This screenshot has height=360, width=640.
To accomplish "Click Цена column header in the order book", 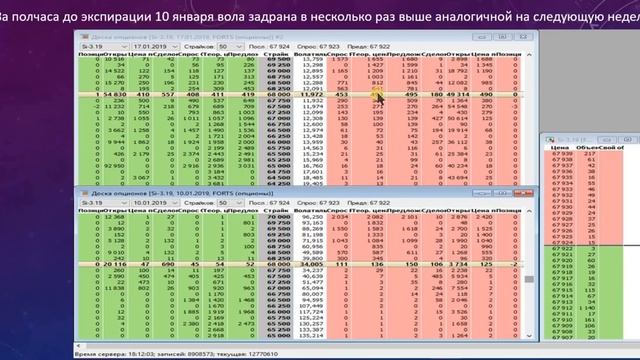I will 560,147.
